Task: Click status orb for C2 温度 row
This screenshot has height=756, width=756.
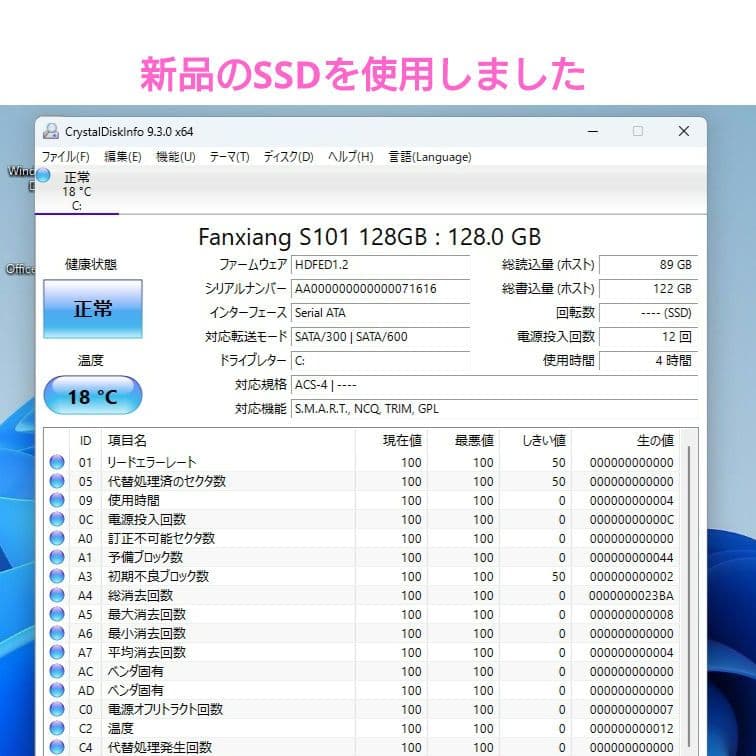Action: 57,728
